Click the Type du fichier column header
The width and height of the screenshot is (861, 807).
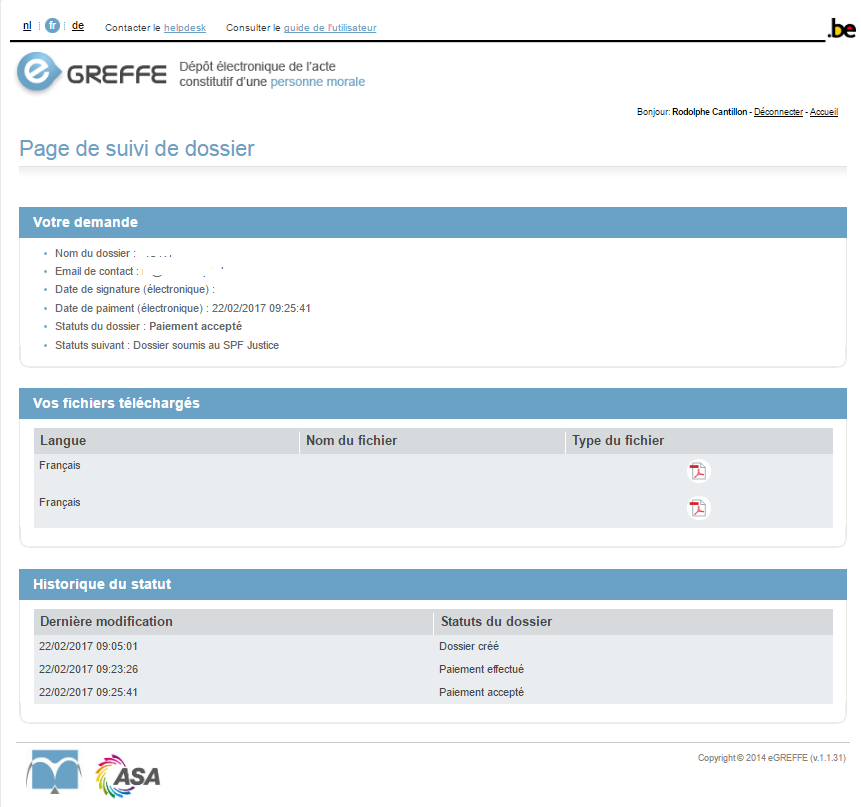point(617,441)
